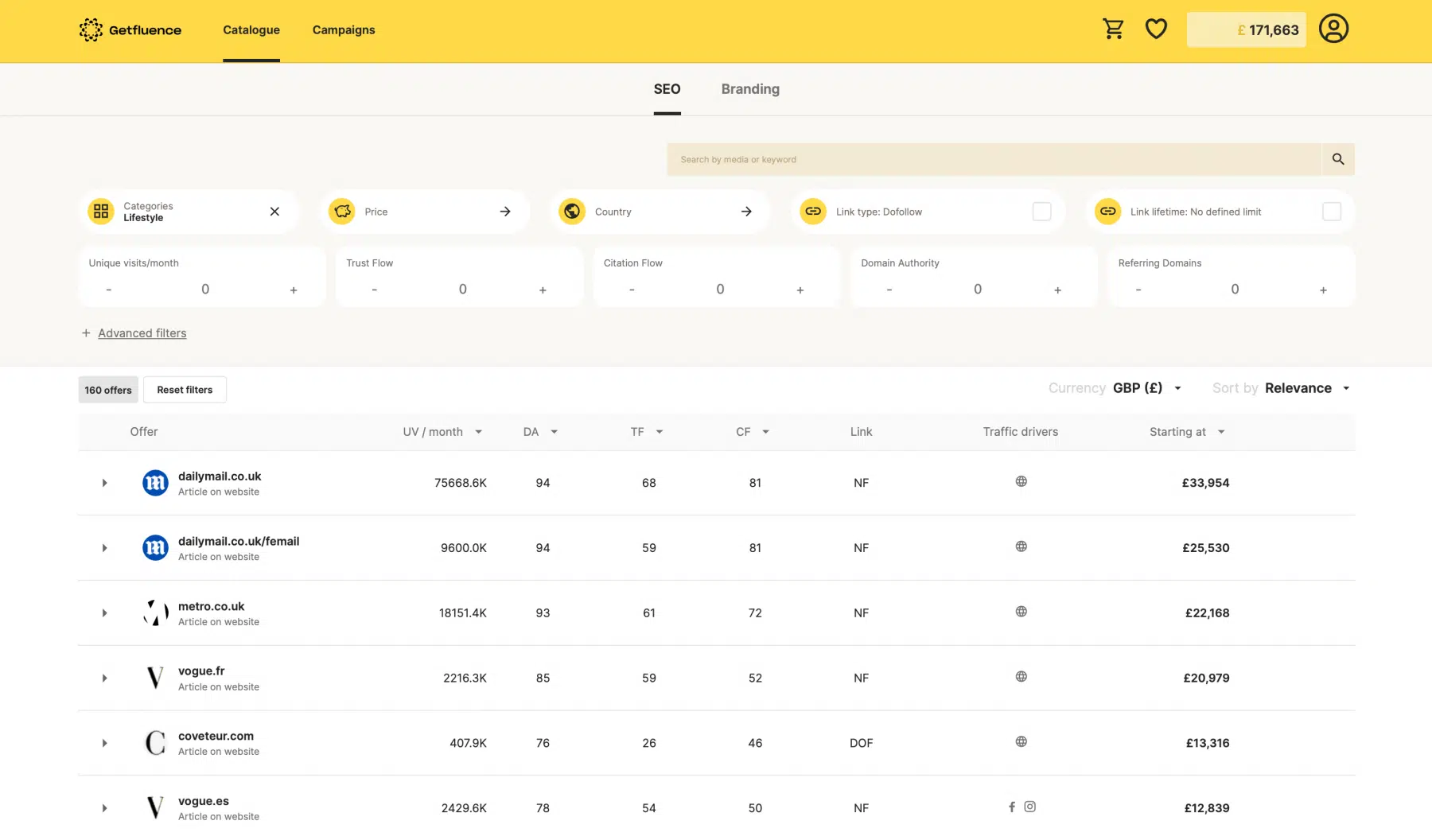Remove the Lifestyle category filter
Screen dimensions: 1432x840
click(274, 212)
